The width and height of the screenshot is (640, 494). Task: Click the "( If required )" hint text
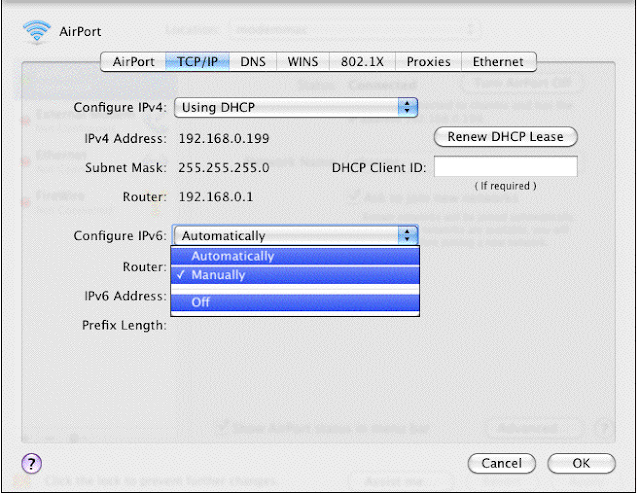pyautogui.click(x=505, y=186)
